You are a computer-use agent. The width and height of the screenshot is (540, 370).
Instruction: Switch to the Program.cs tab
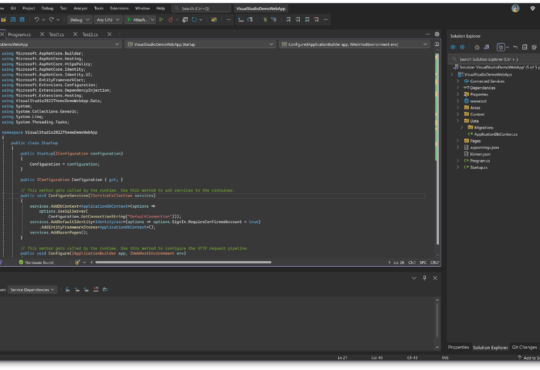(20, 34)
